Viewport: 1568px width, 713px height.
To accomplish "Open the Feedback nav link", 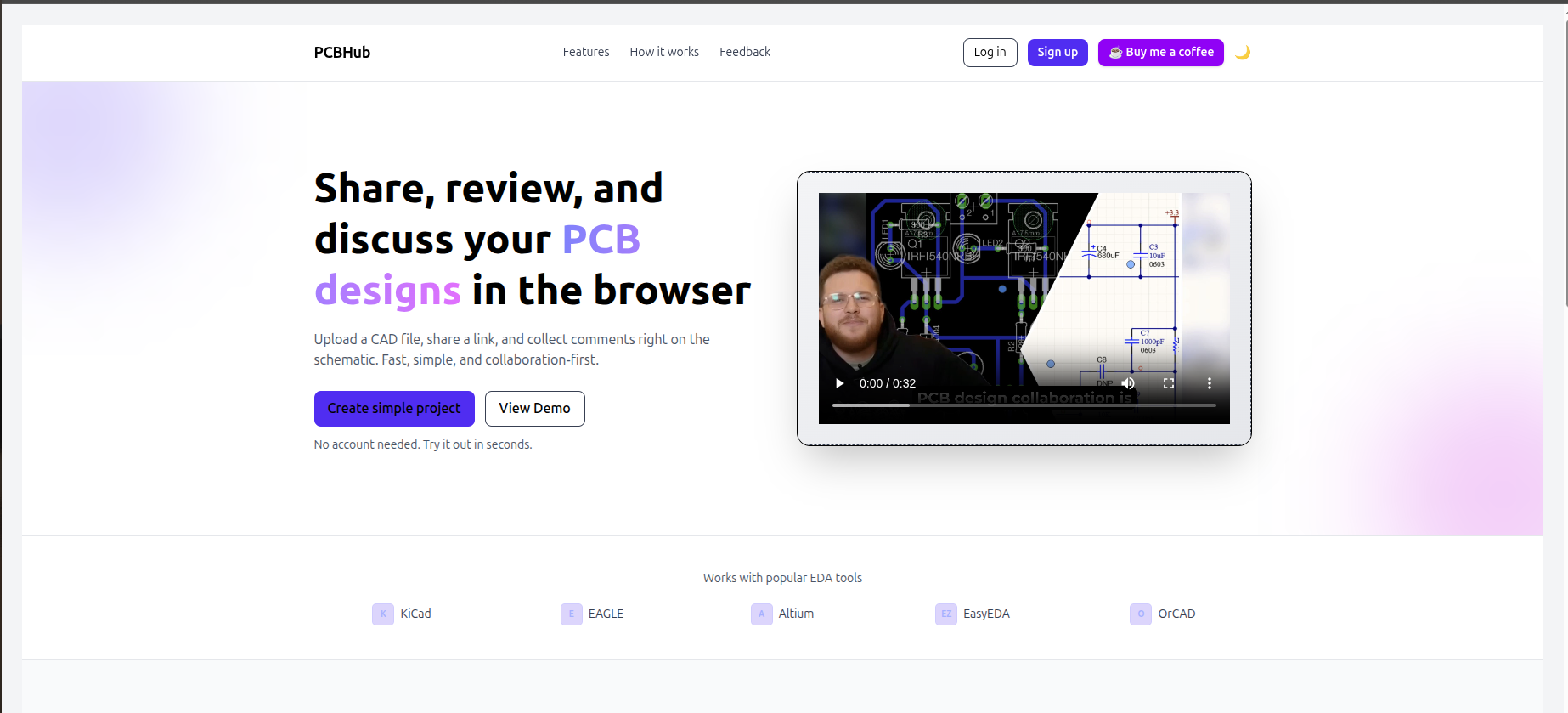I will point(745,52).
